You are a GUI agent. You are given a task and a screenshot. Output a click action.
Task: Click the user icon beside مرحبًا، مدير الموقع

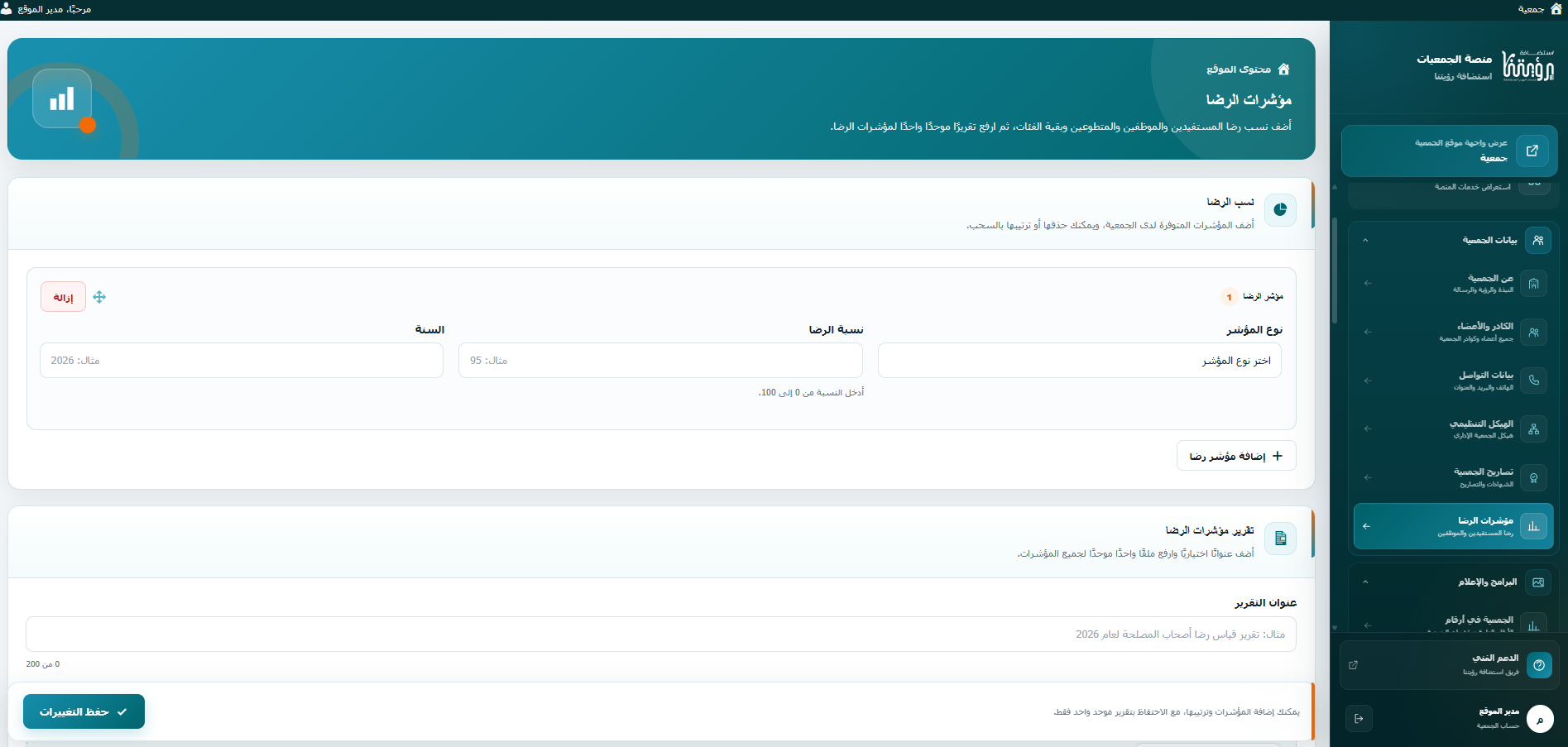[x=7, y=9]
